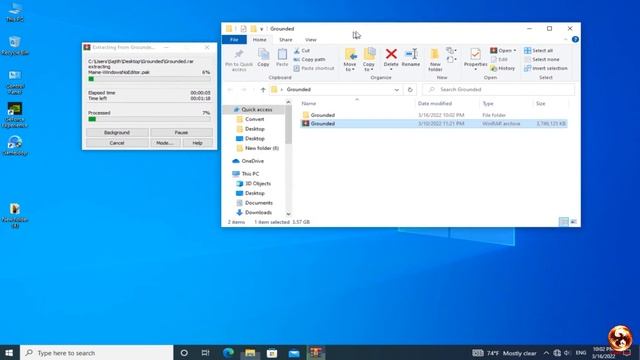This screenshot has height=360, width=640.
Task: Switch to large icons view in status bar
Action: pyautogui.click(x=573, y=222)
